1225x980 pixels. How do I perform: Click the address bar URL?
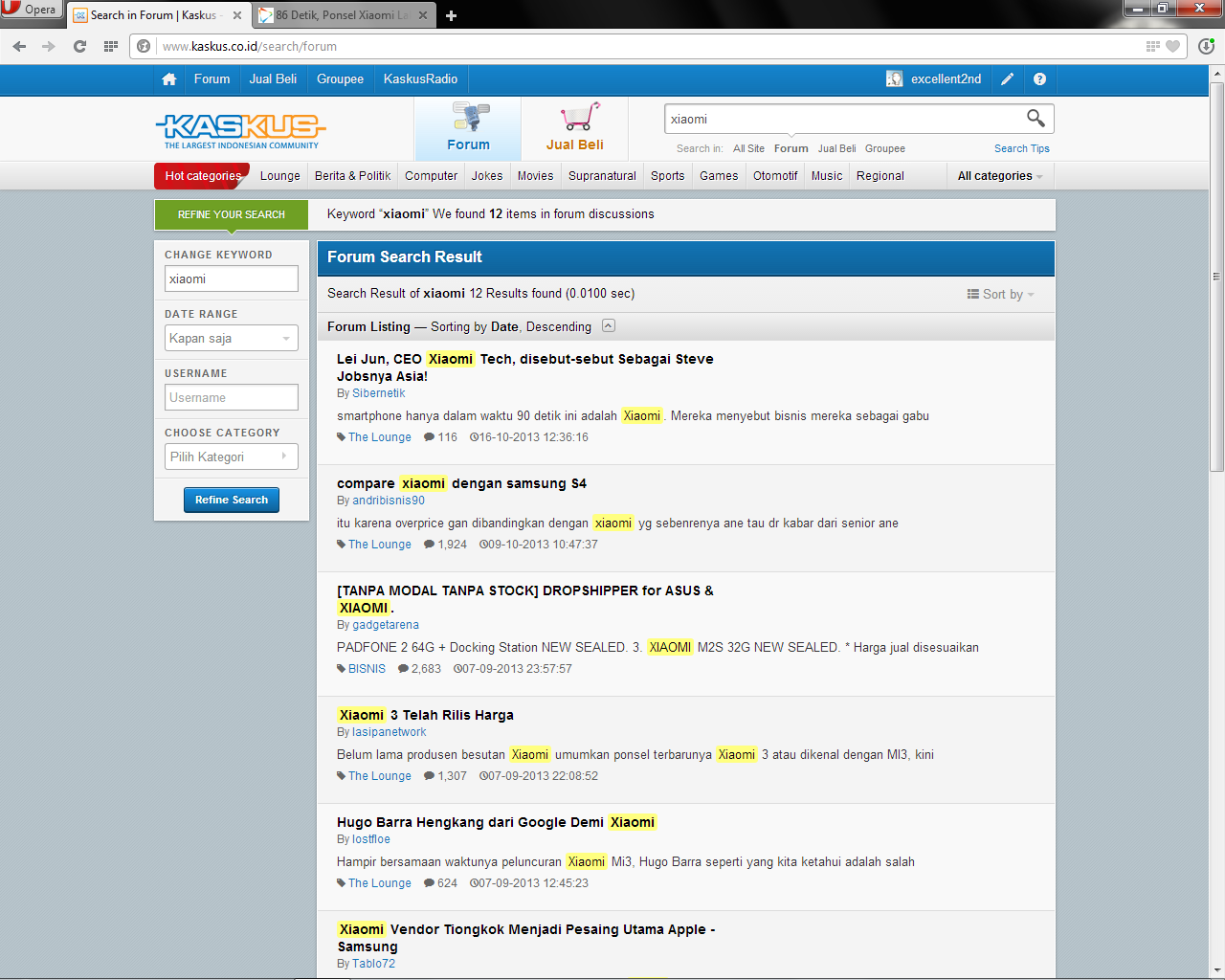coord(249,46)
